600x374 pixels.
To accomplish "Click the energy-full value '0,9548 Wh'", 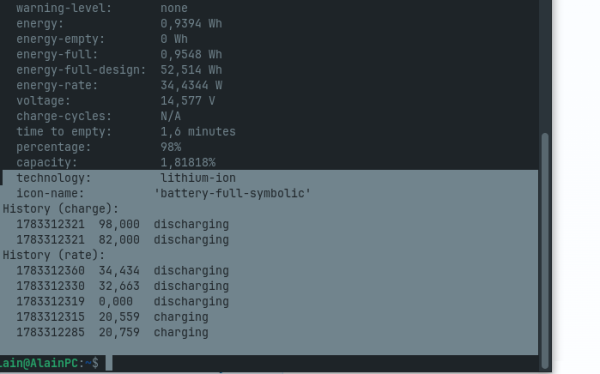I will tap(191, 54).
